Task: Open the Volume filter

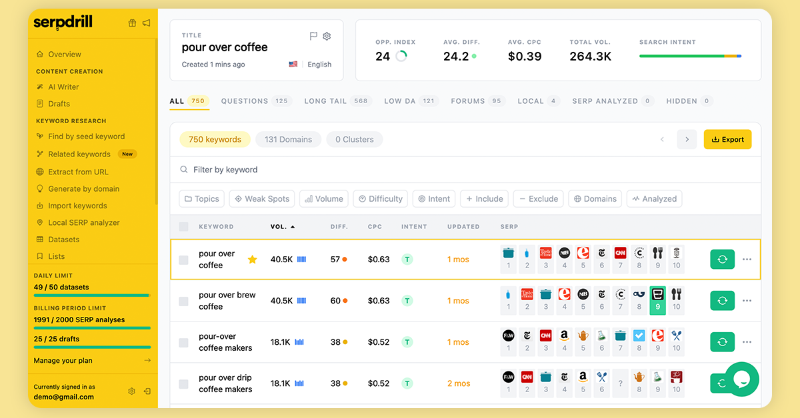Action: pos(324,199)
